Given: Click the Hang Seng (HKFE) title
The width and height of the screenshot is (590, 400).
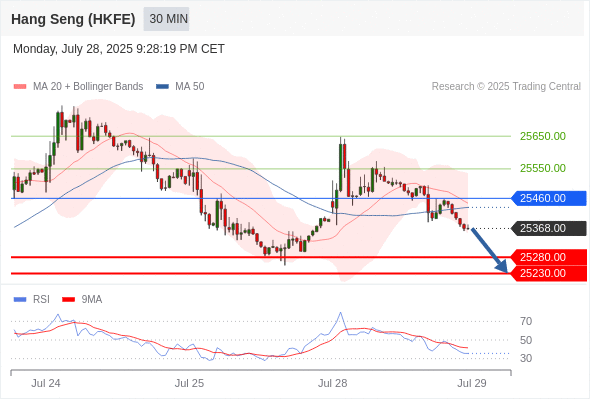Looking at the screenshot, I should [73, 19].
